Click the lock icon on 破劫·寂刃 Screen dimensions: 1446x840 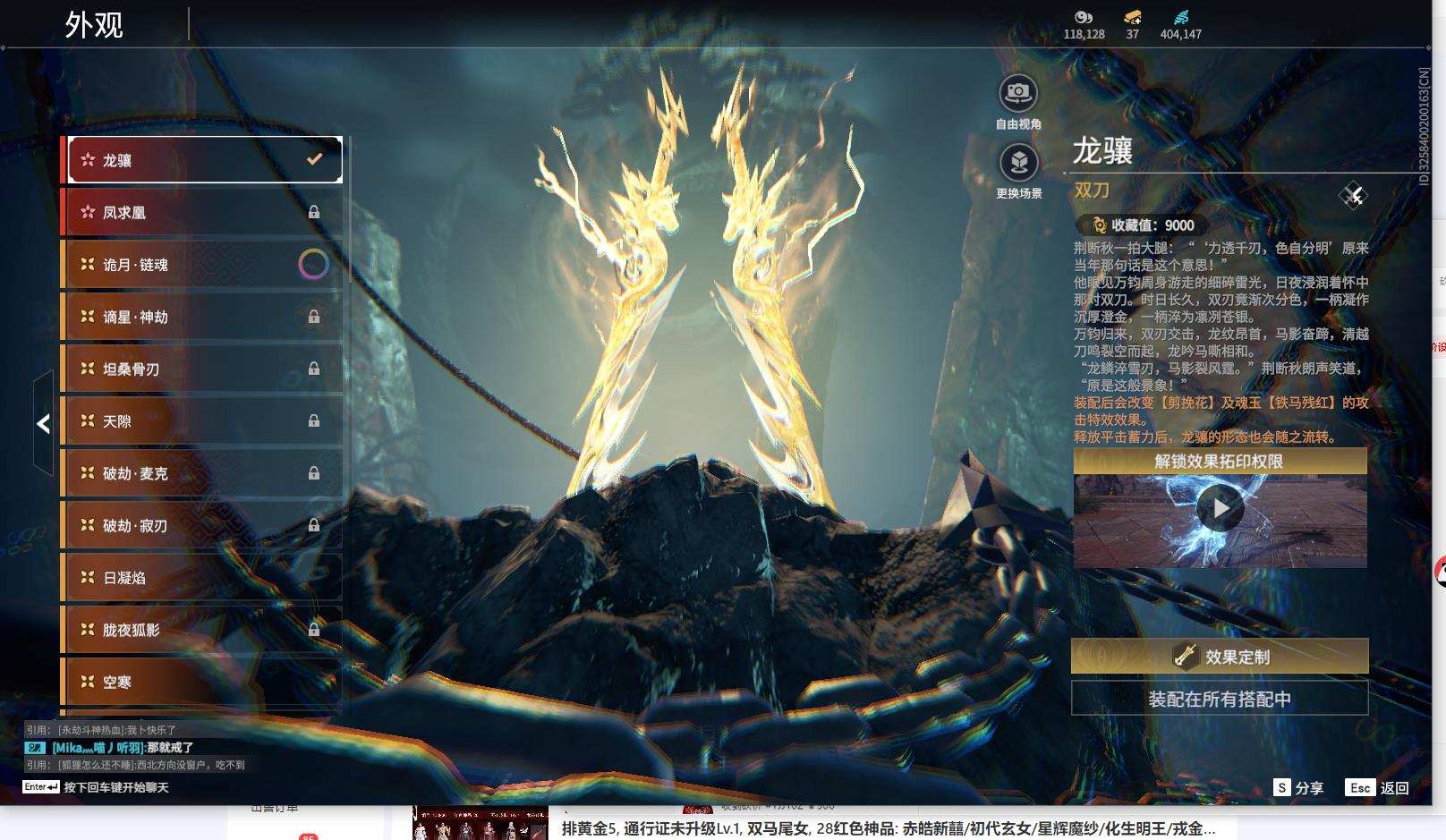(314, 525)
